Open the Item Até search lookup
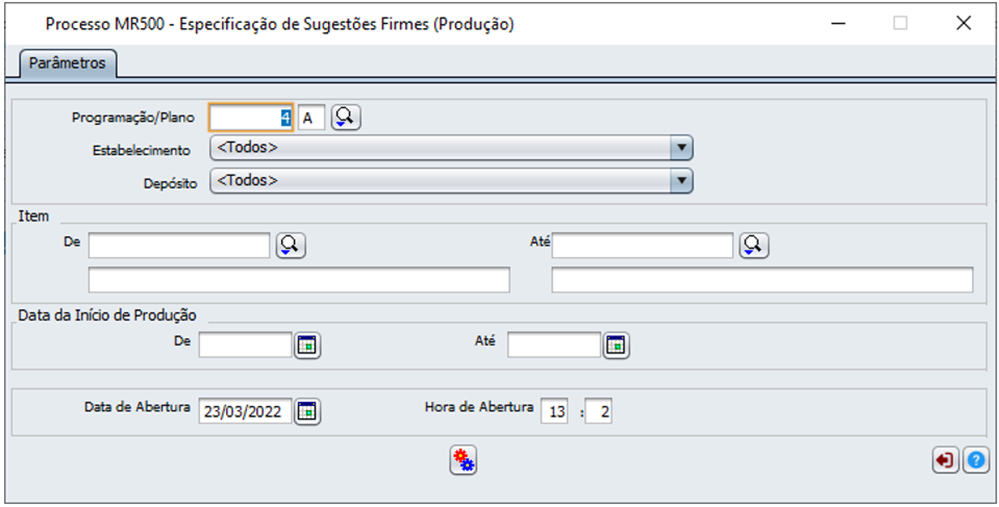The height and width of the screenshot is (507, 999). coord(754,245)
